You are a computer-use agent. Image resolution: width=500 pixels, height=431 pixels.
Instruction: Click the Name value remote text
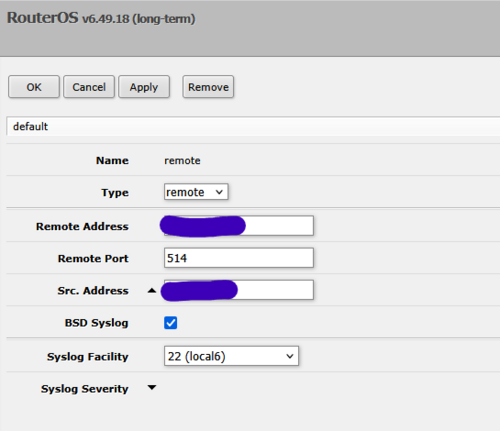pyautogui.click(x=182, y=161)
